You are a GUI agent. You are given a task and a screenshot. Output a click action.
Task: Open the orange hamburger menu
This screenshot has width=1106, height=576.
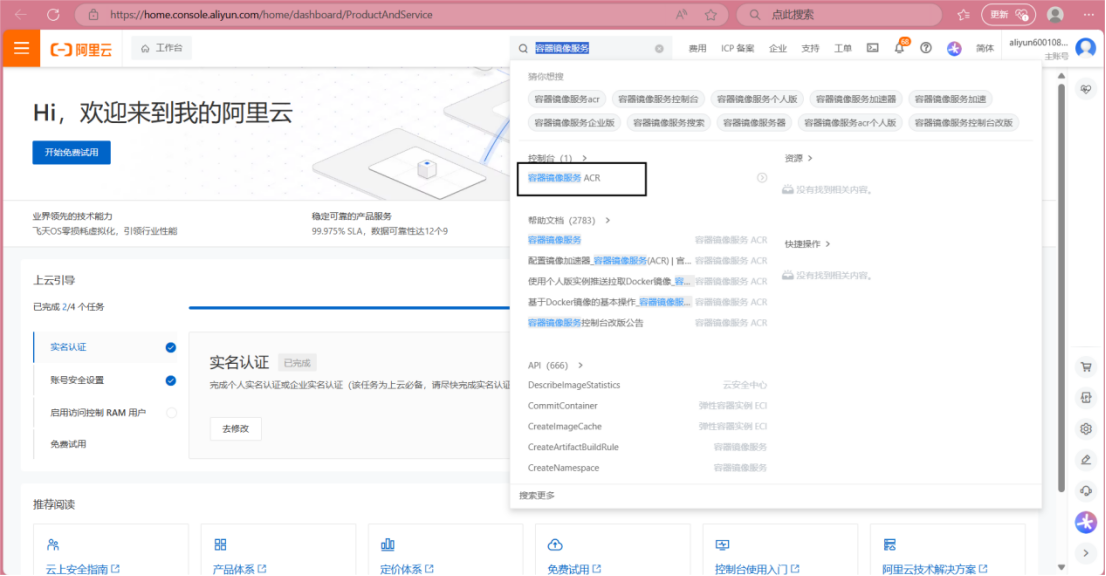pos(21,48)
